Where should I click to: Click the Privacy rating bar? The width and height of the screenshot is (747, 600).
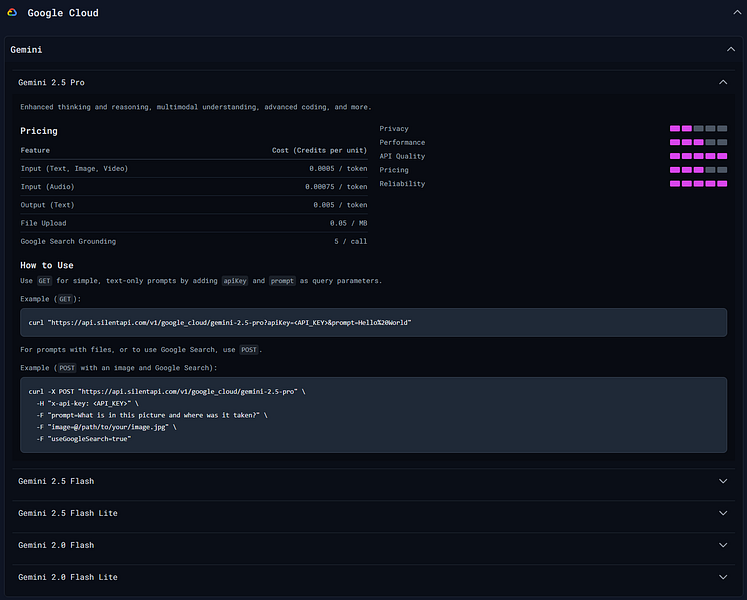pyautogui.click(x=698, y=129)
